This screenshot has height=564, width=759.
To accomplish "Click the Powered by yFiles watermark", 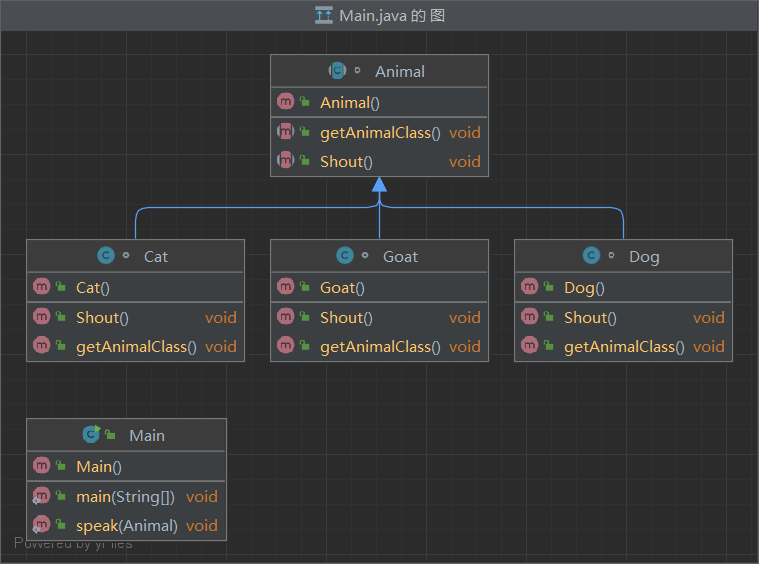I will click(x=73, y=544).
